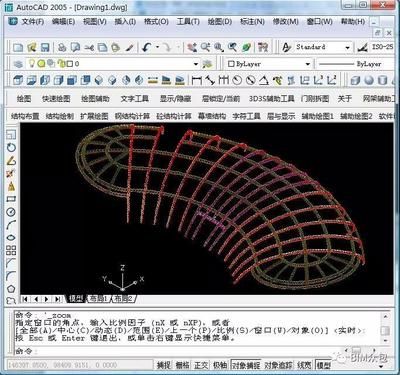Toggle 对象追踪 object tracking in status bar

[278, 365]
